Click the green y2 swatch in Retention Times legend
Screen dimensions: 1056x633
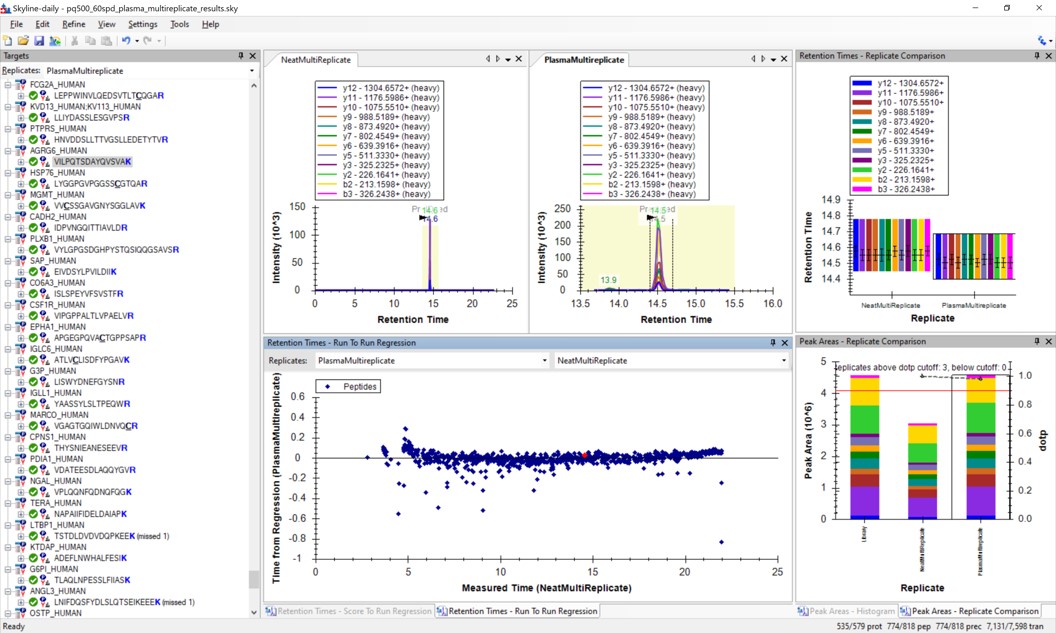point(863,170)
